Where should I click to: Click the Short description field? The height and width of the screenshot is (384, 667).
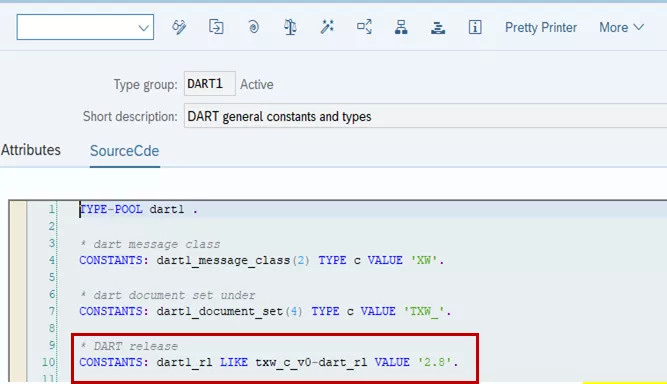425,116
